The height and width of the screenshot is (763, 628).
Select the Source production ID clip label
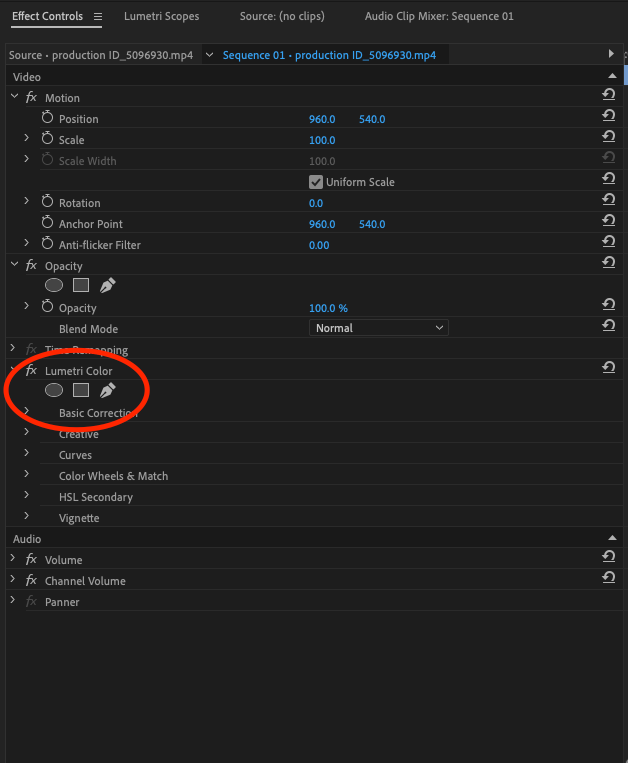tap(100, 55)
